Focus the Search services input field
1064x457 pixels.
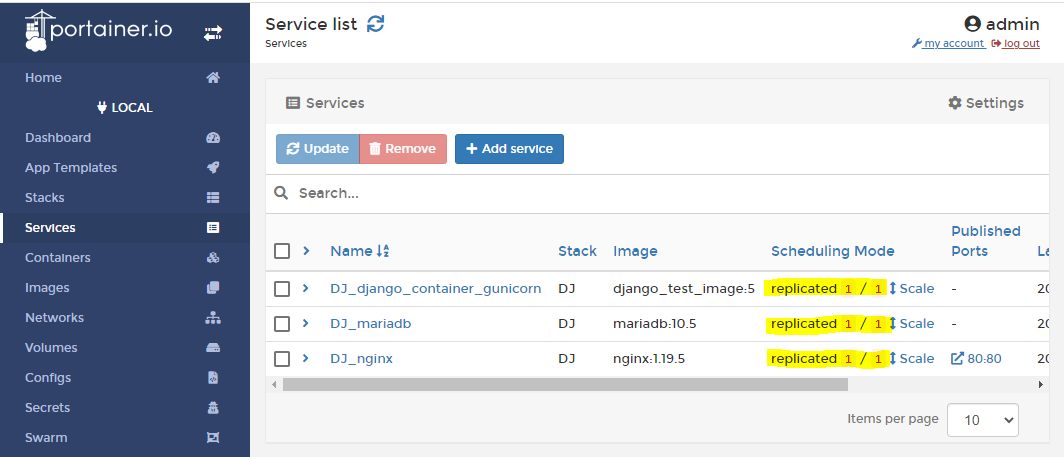[x=660, y=193]
